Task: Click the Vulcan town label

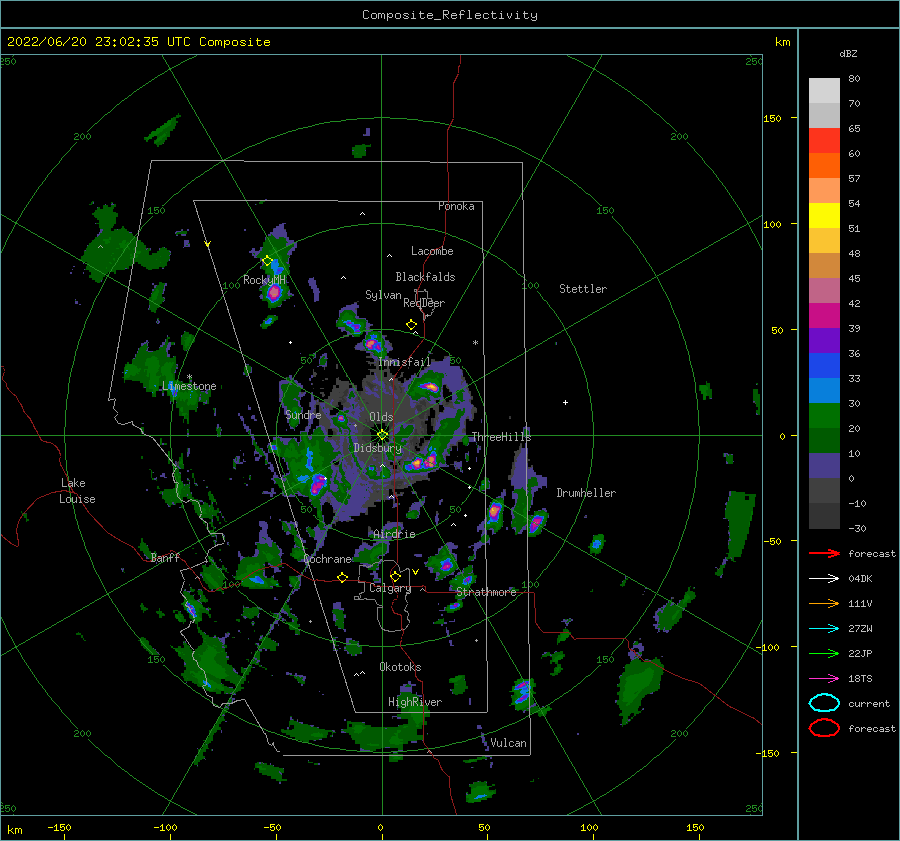Action: coord(508,743)
